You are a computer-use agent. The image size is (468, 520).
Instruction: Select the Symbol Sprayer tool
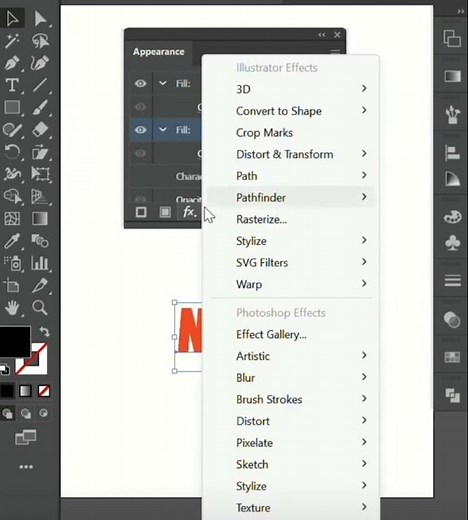coord(13,263)
